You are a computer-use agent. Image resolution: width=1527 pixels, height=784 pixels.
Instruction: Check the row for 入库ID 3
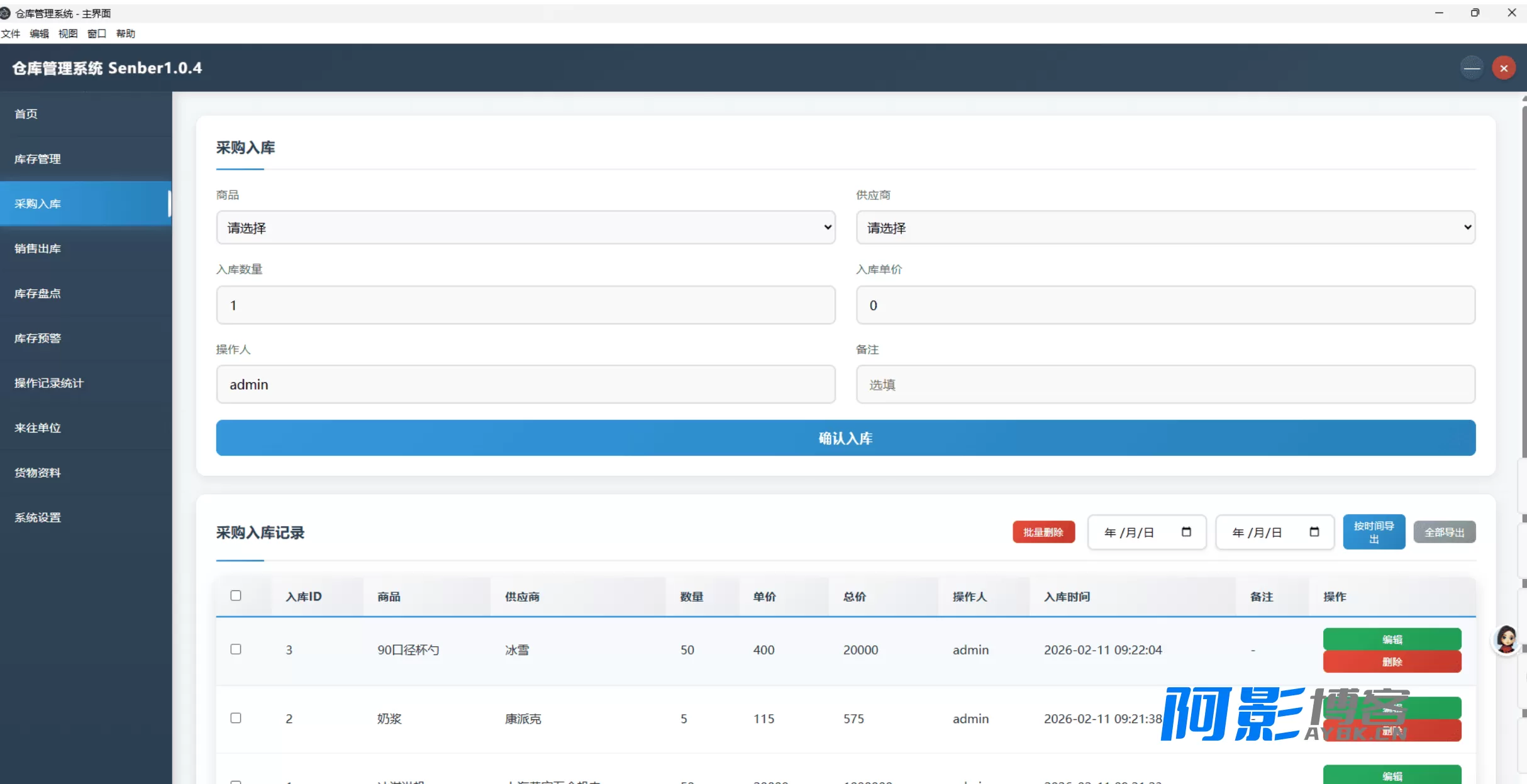coord(236,649)
